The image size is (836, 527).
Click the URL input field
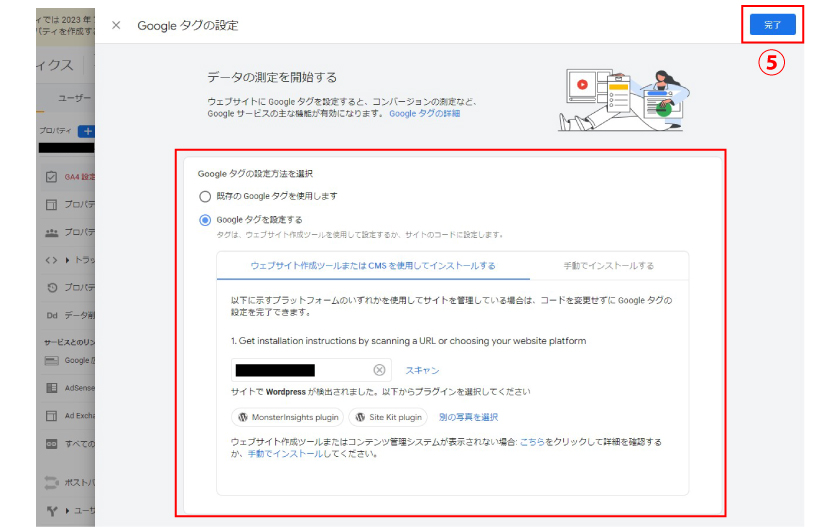pos(300,370)
